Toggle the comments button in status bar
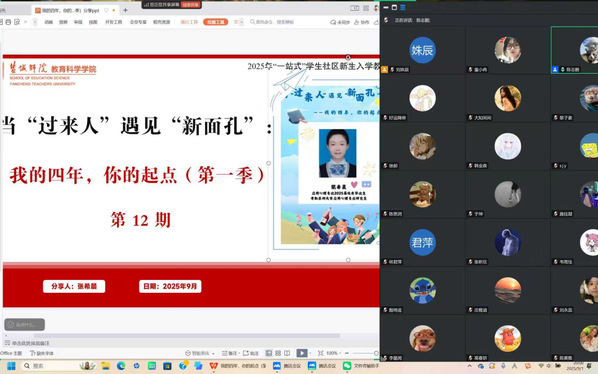Screen dimensions: 598x374 pos(251,353)
